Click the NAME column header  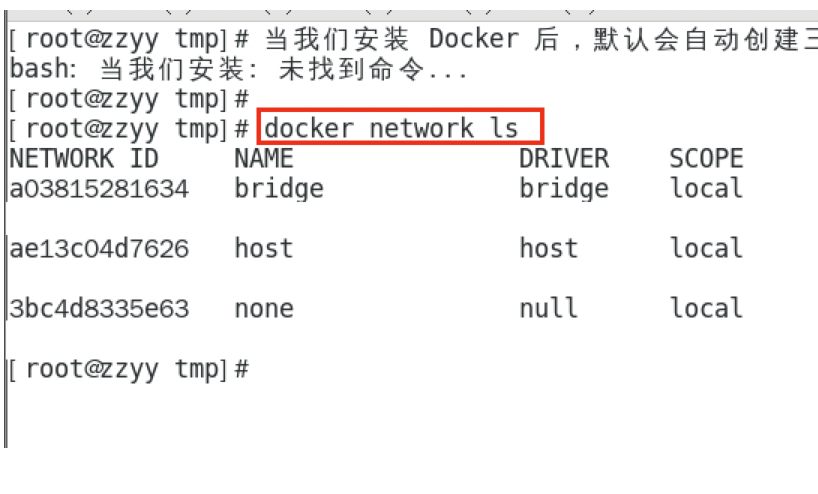264,158
